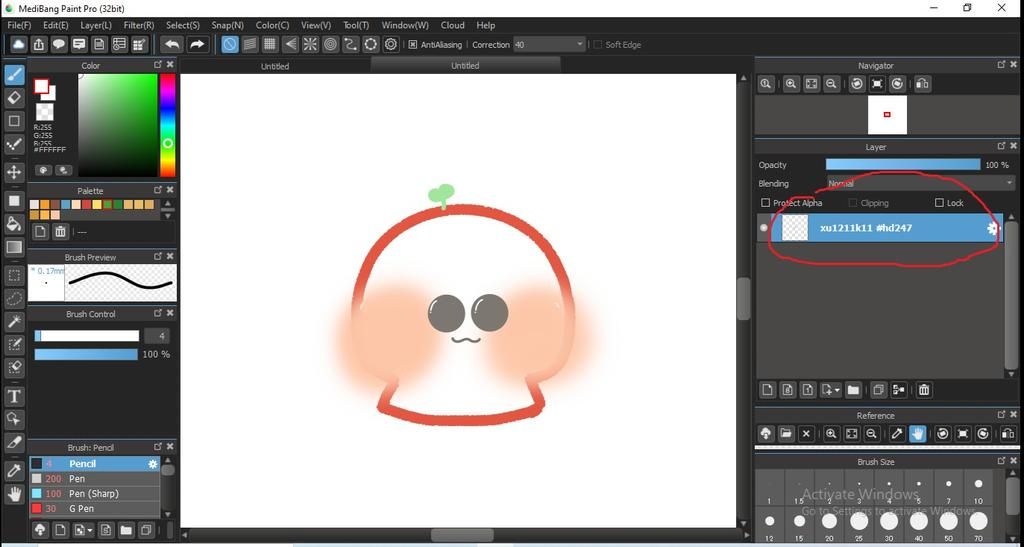Open the Select(S) menu
Image resolution: width=1024 pixels, height=547 pixels.
click(182, 25)
